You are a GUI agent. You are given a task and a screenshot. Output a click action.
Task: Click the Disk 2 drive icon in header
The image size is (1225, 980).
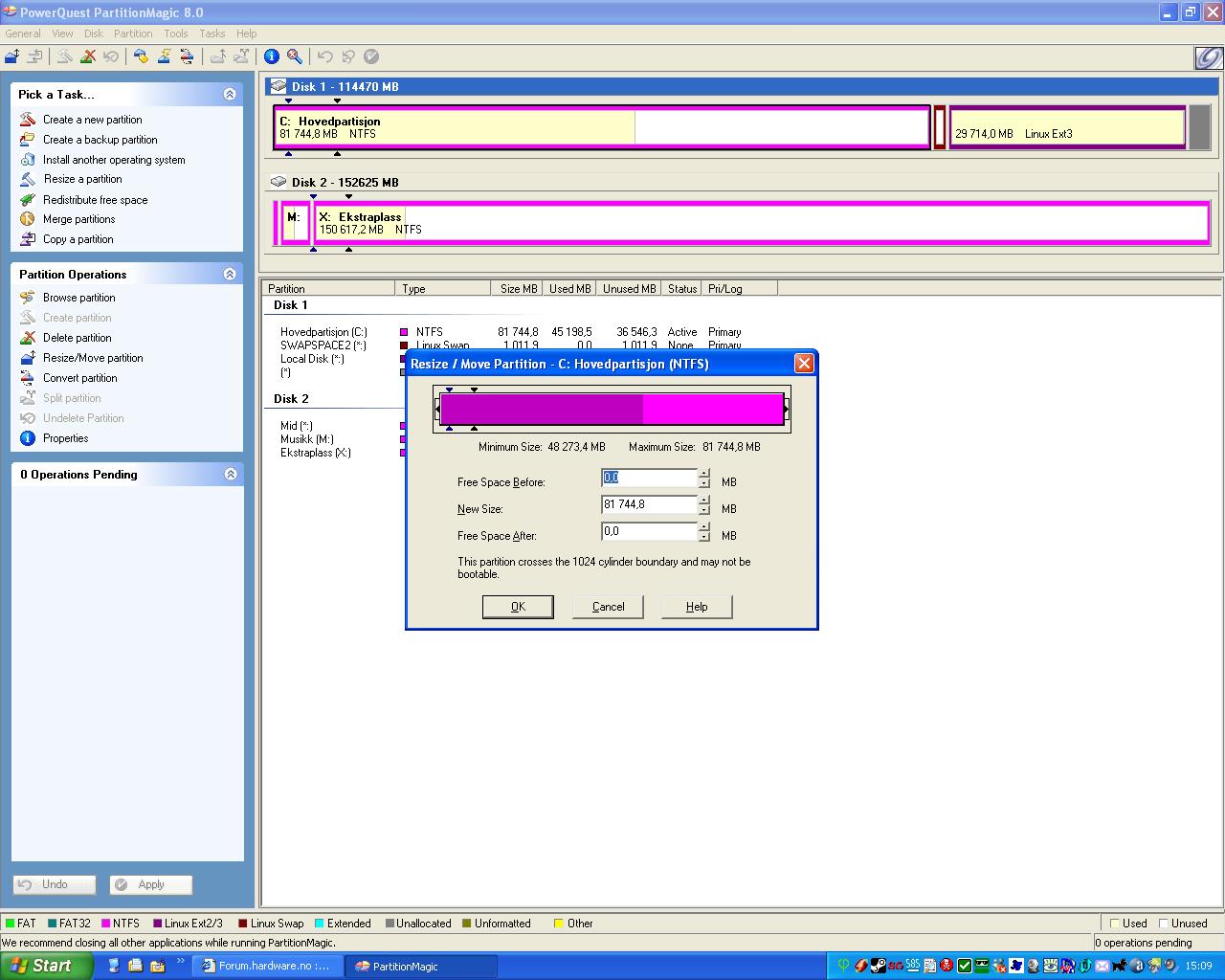tap(278, 182)
